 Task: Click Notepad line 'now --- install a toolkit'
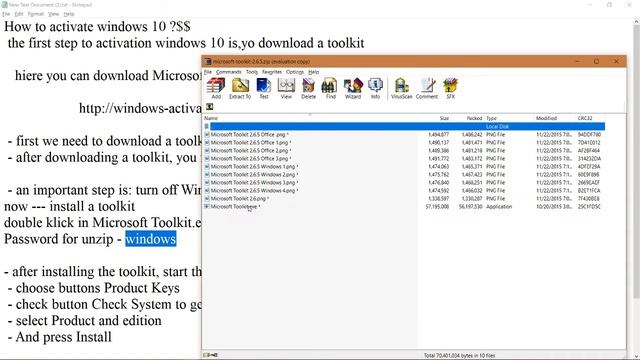(x=69, y=206)
